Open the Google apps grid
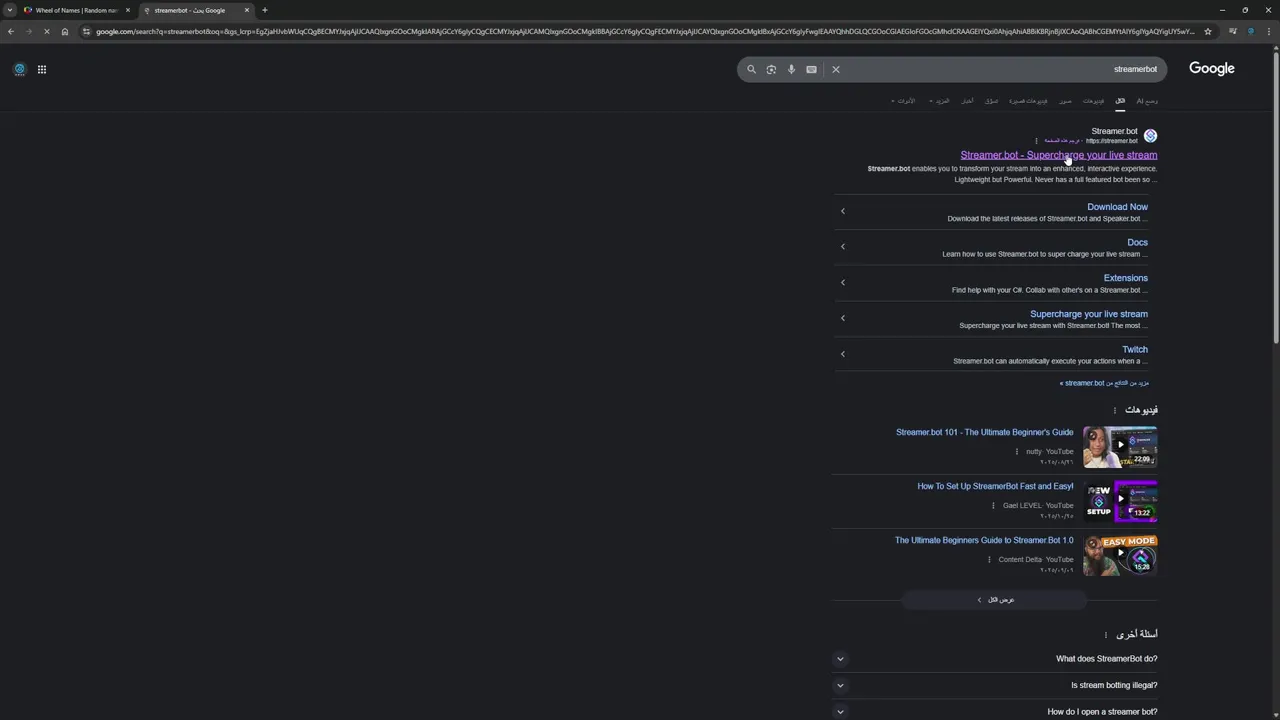This screenshot has height=720, width=1280. pos(42,69)
